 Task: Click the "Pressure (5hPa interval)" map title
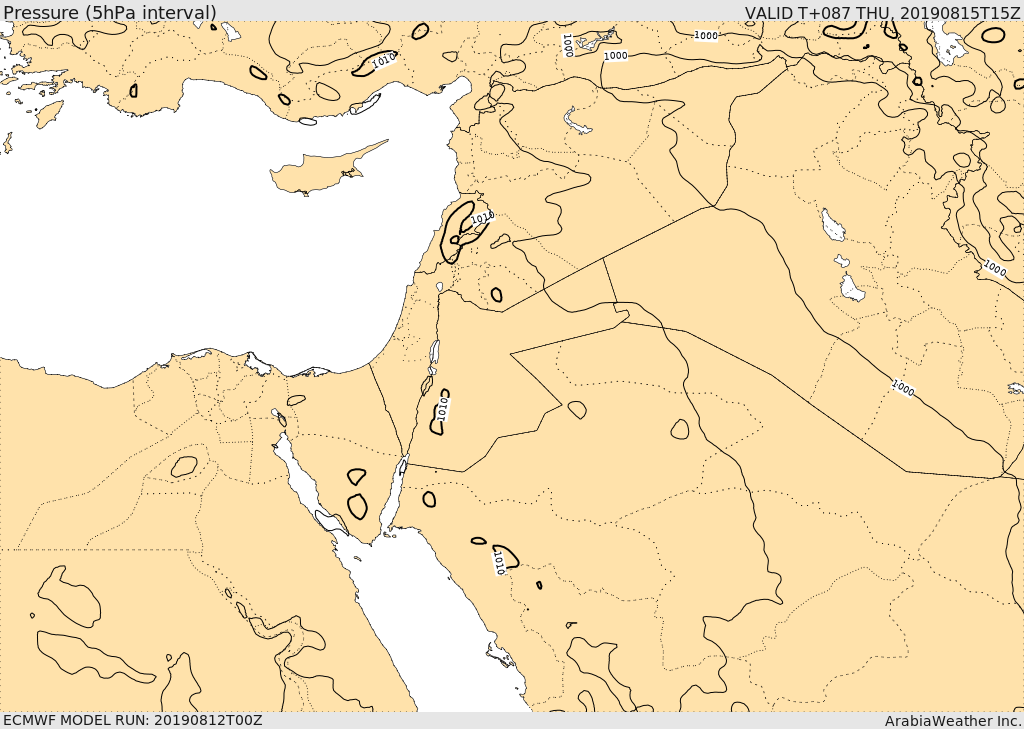(110, 12)
